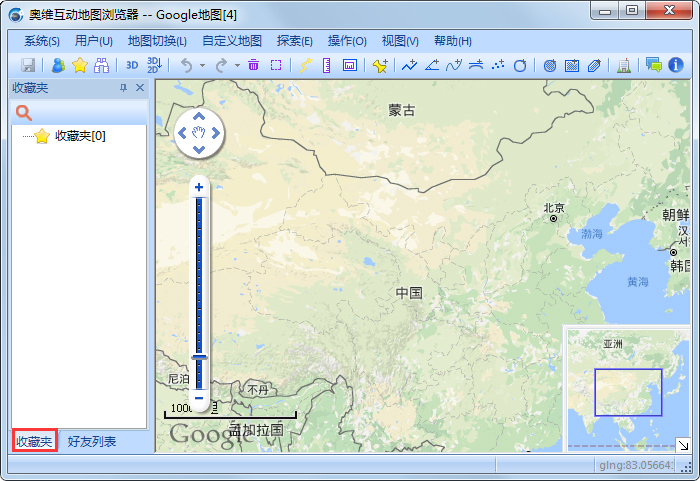This screenshot has width=700, height=481.
Task: Zoom out with the minus button
Action: point(199,398)
